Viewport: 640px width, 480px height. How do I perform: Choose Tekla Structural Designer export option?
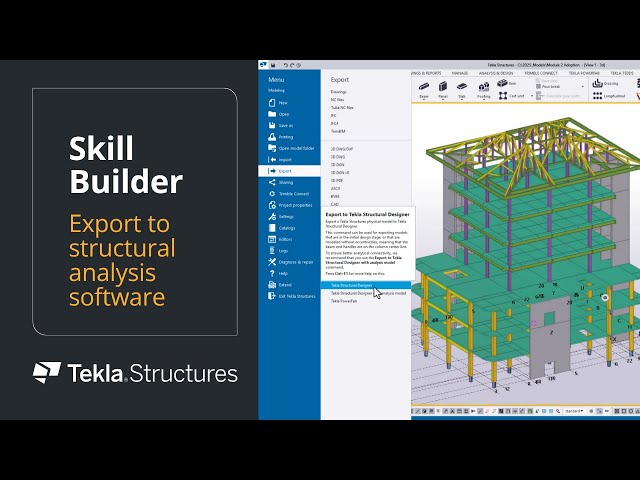pos(366,285)
